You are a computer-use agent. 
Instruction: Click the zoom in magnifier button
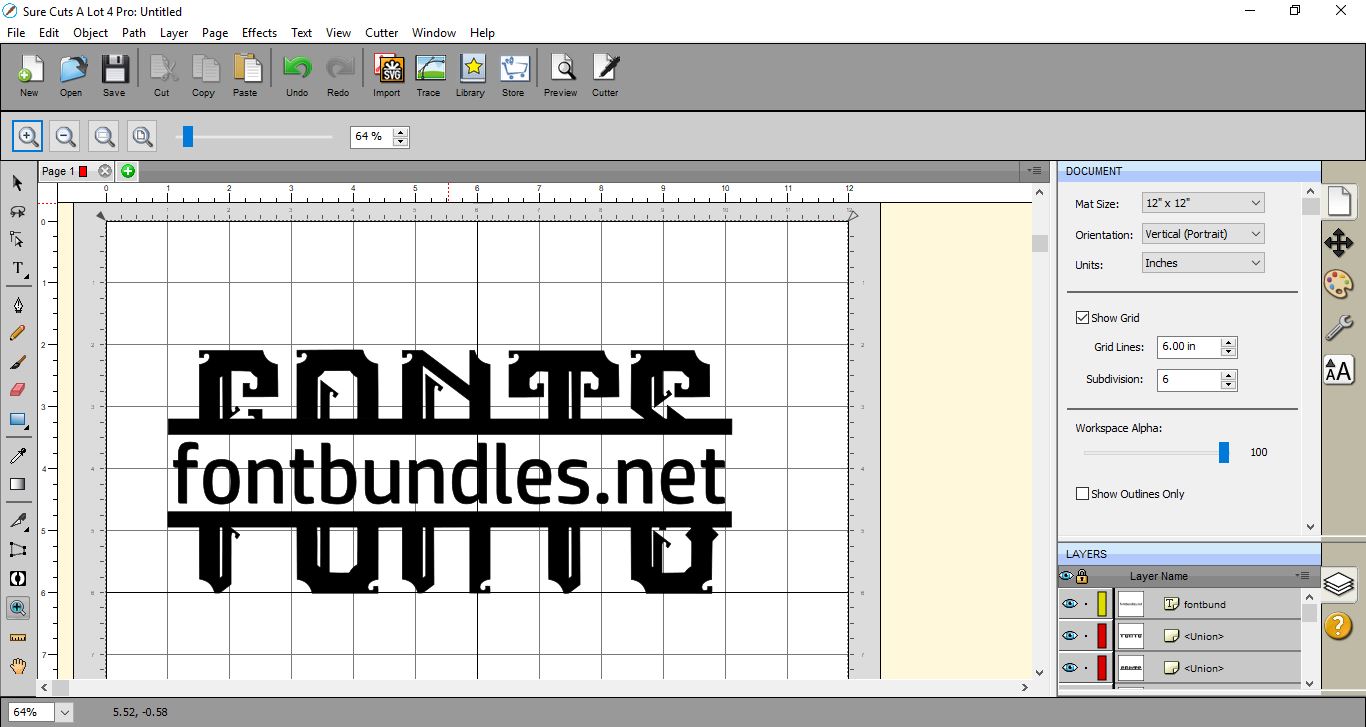28,136
